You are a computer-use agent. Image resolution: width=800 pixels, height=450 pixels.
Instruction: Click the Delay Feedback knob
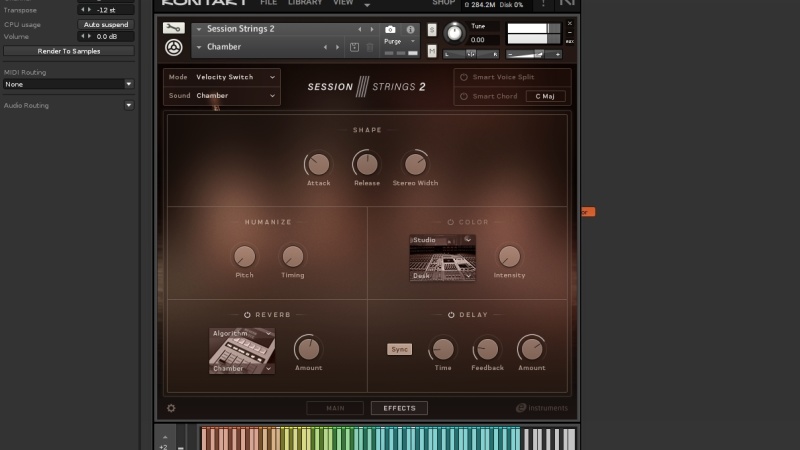point(487,349)
